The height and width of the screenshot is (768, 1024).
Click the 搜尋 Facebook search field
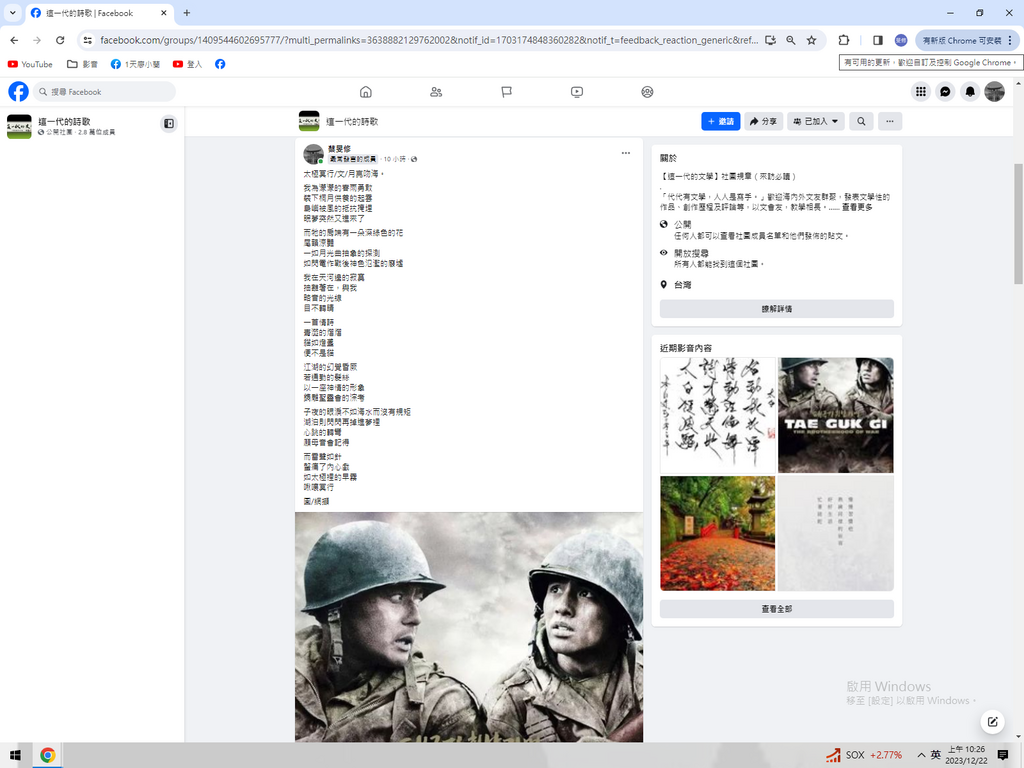105,92
